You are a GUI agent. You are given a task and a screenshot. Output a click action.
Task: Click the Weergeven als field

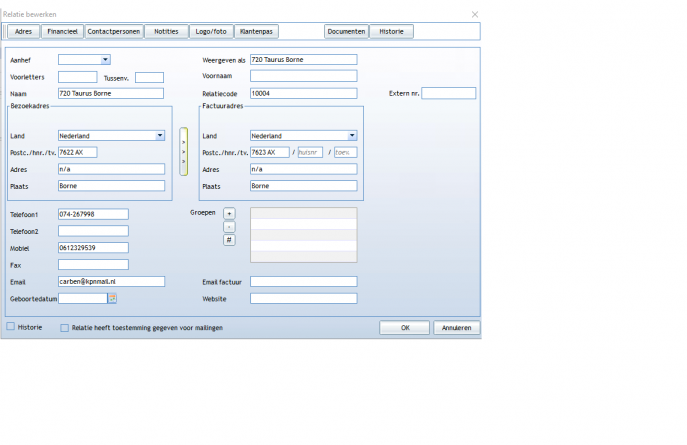tap(304, 60)
